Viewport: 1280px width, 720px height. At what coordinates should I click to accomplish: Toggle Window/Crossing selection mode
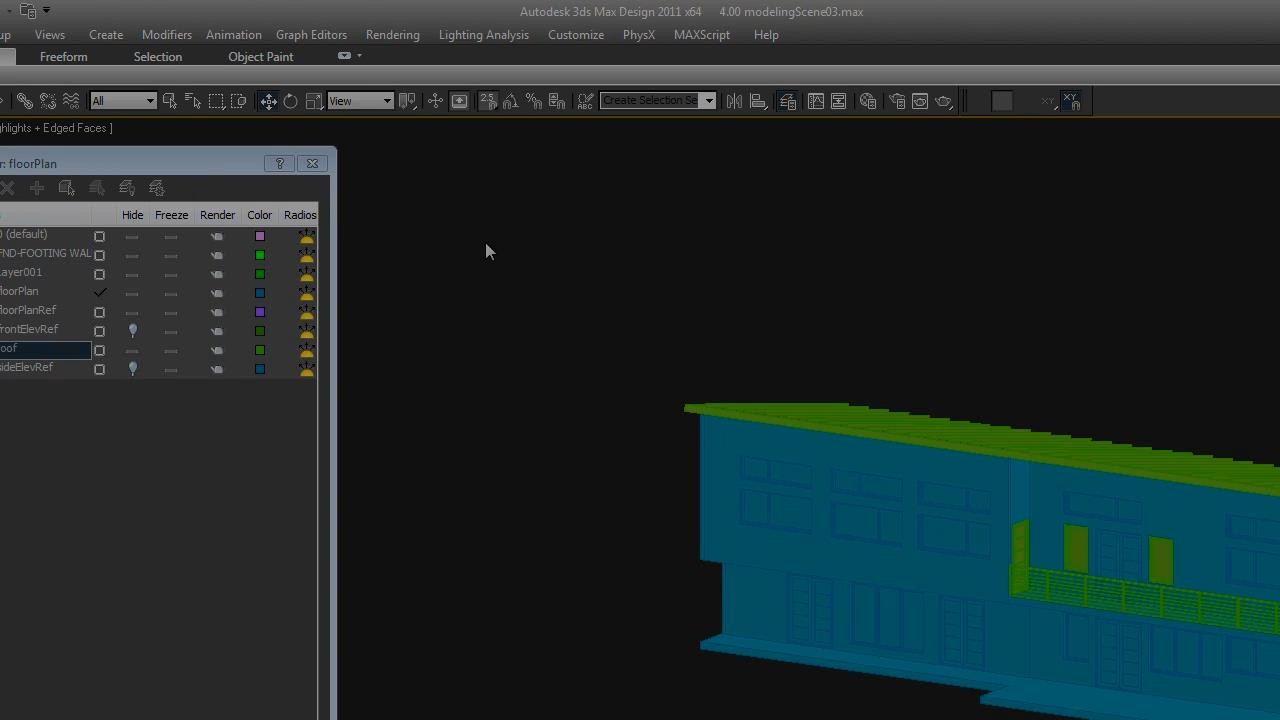(238, 101)
